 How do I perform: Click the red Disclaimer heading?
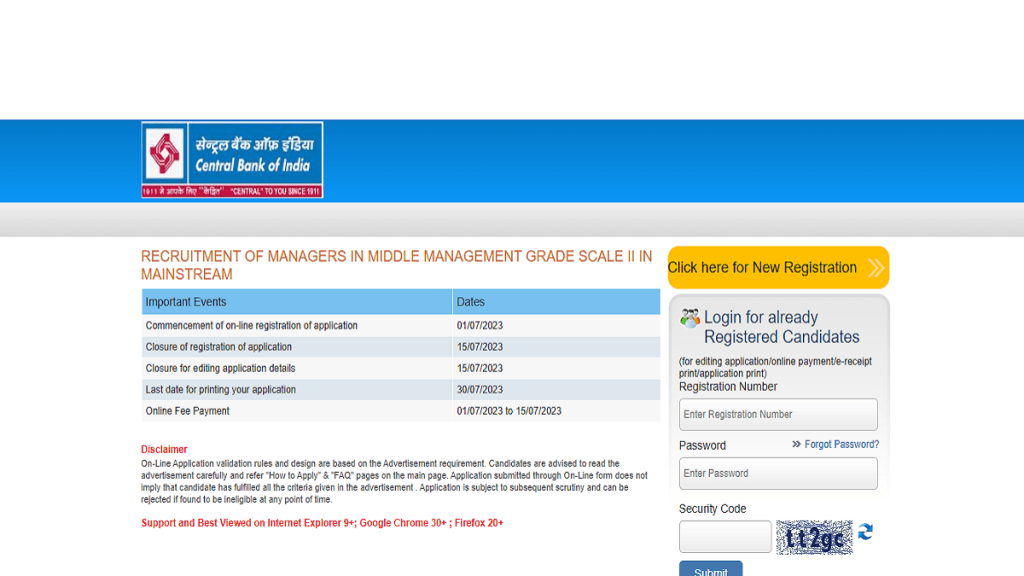point(164,450)
